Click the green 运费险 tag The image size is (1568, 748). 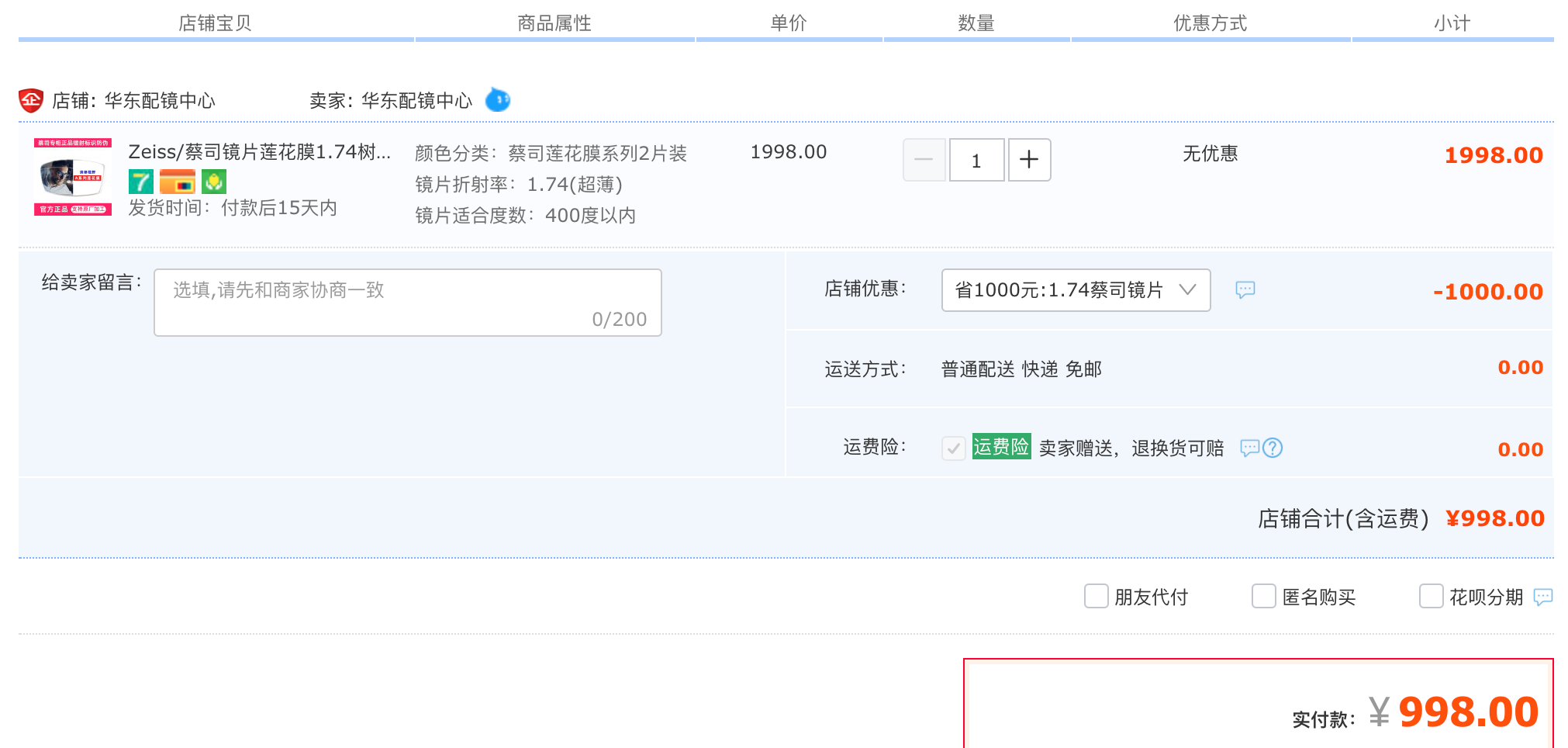pyautogui.click(x=1002, y=447)
